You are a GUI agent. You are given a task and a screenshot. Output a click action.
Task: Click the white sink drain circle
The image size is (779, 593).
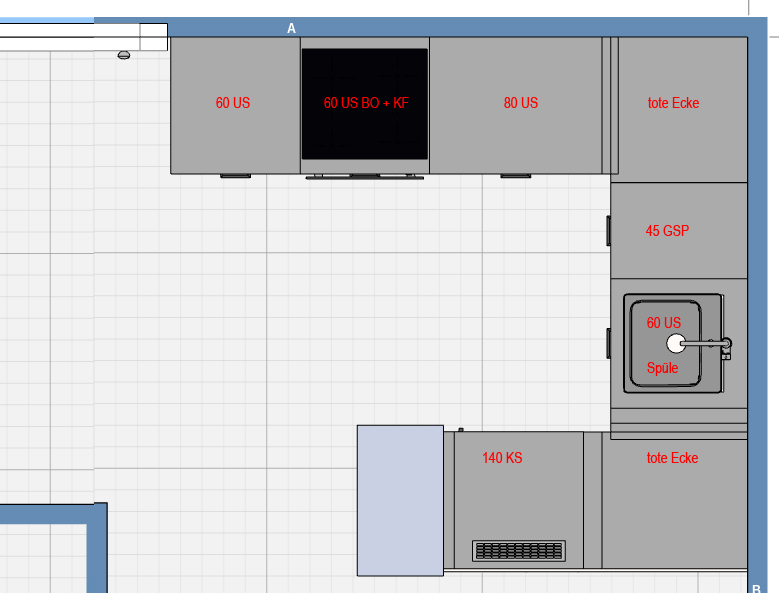[676, 344]
